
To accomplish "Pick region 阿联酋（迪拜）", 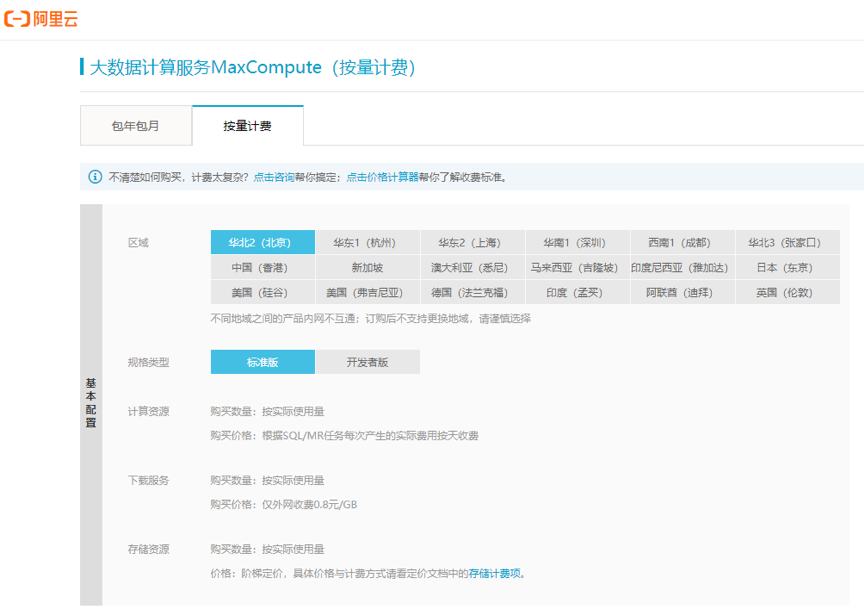I will click(x=683, y=292).
